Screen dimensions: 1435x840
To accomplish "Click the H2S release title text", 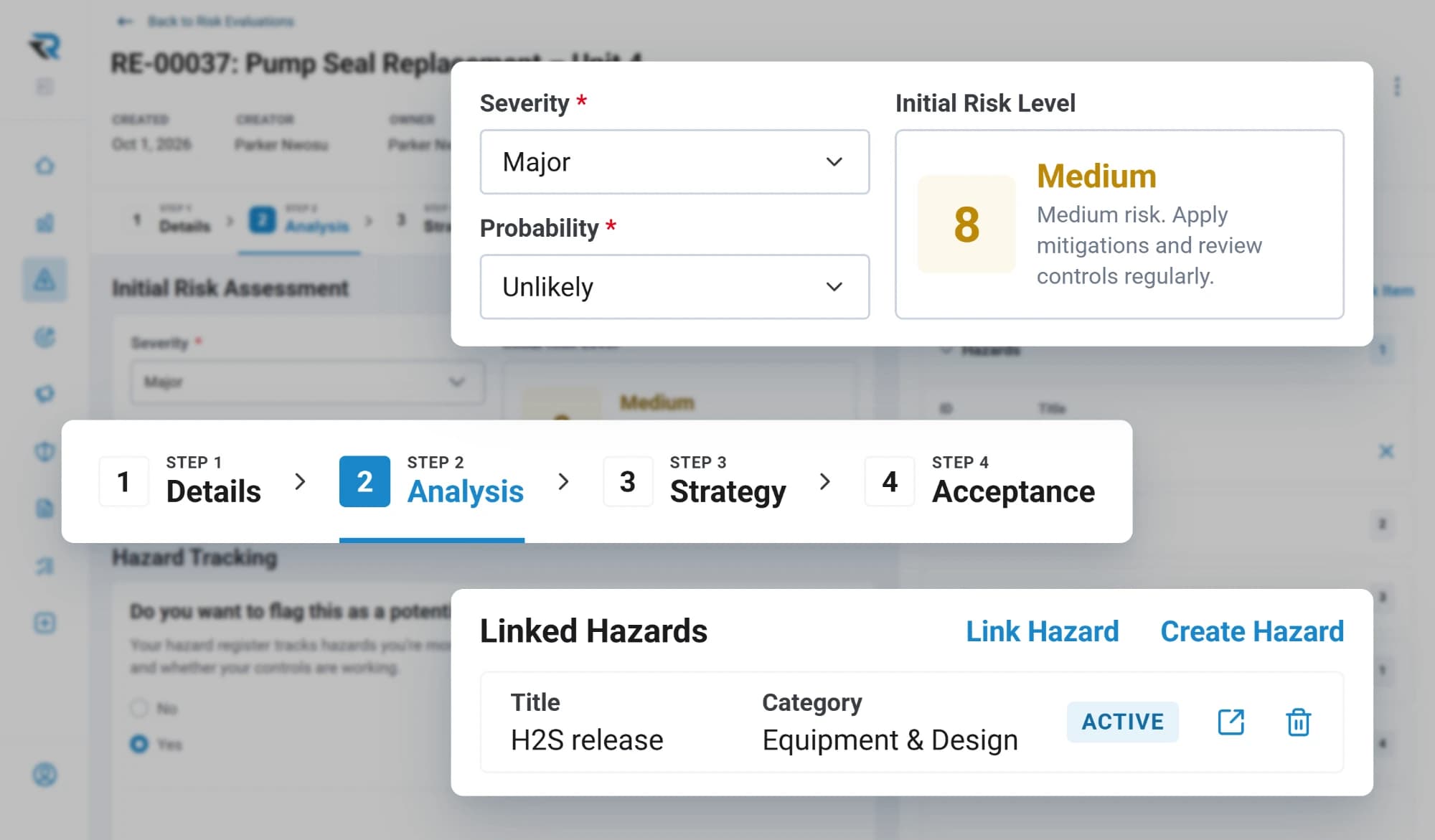I will [x=587, y=740].
